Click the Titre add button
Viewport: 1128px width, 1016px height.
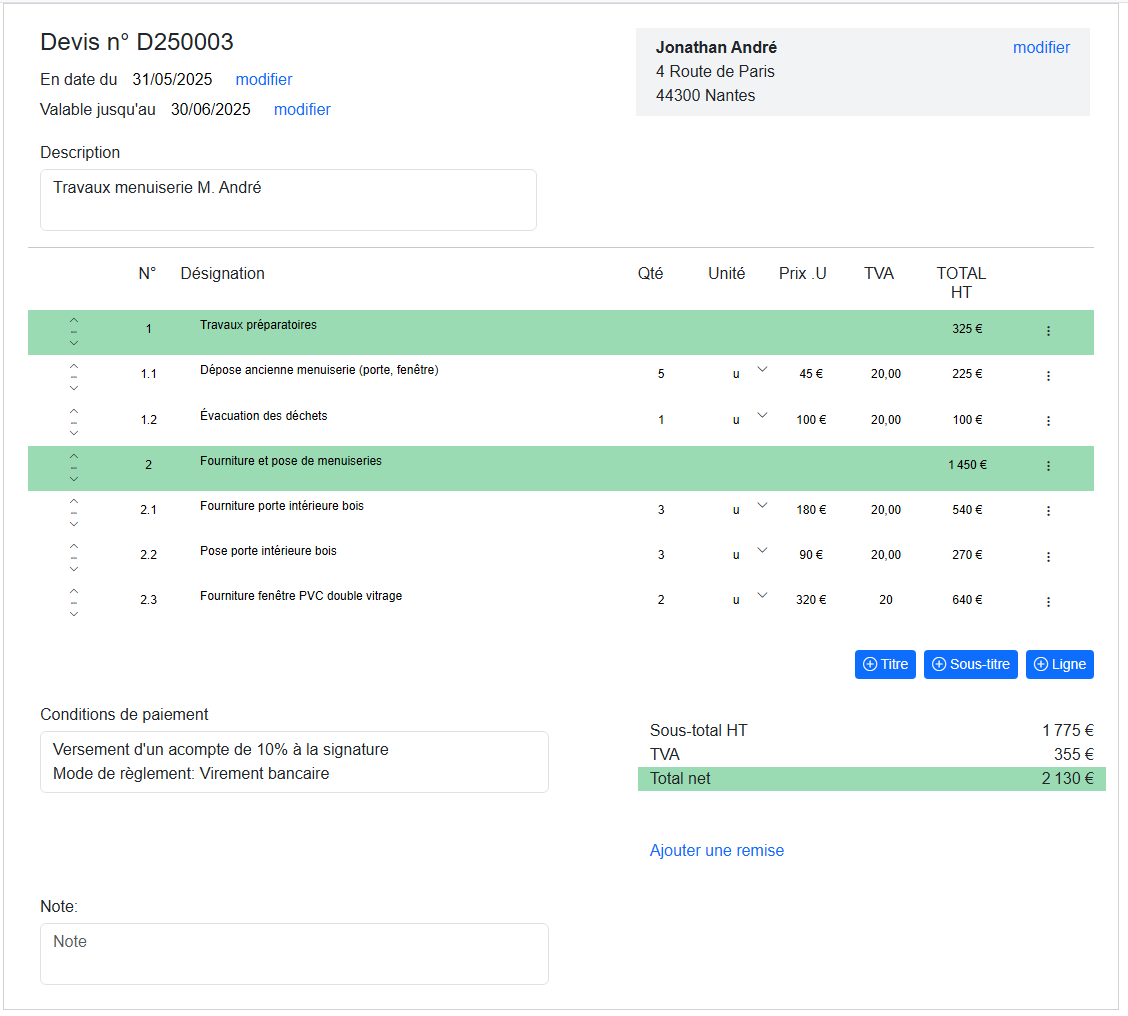pos(885,665)
